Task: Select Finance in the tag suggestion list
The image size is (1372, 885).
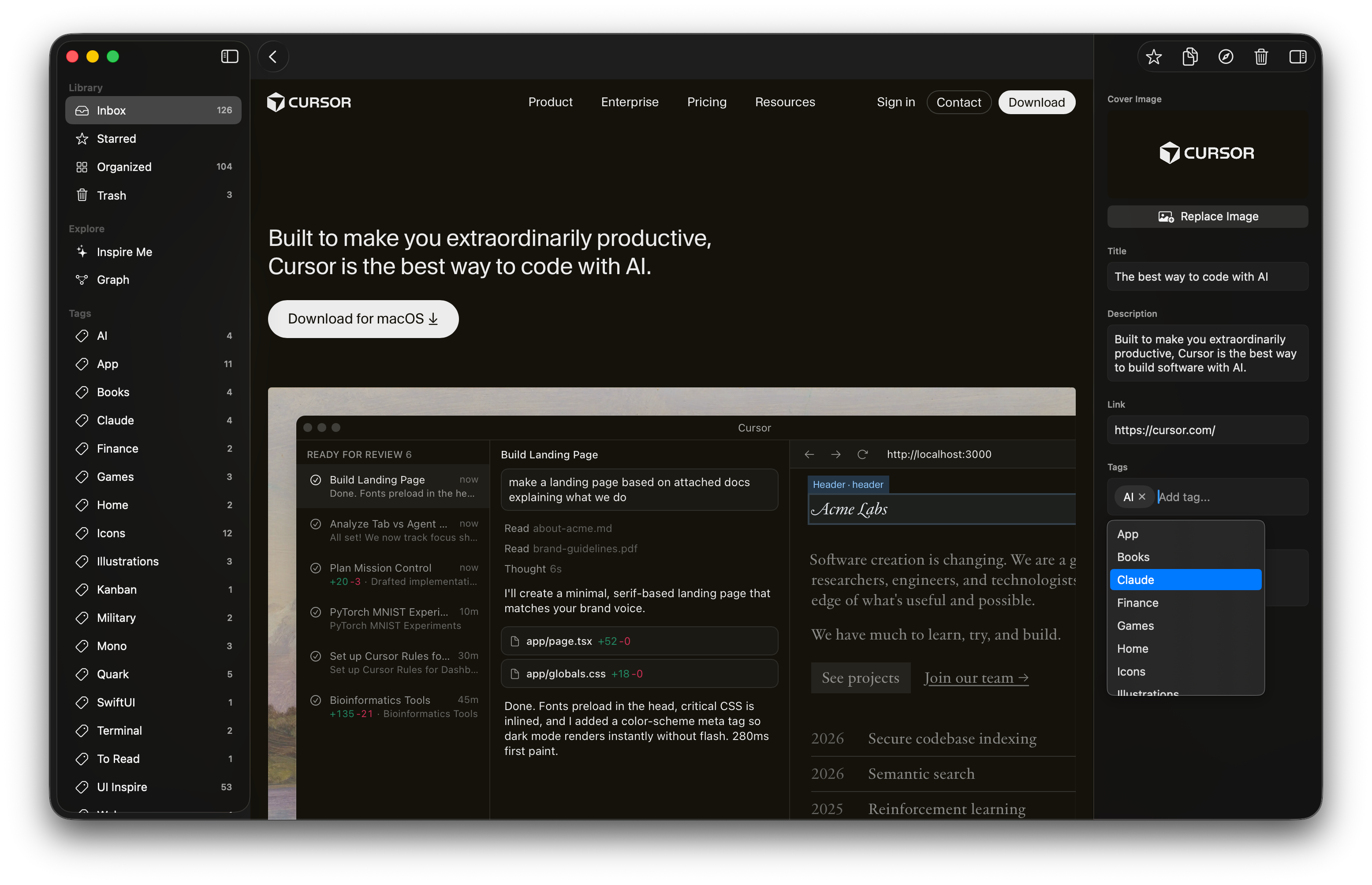Action: (x=1137, y=602)
